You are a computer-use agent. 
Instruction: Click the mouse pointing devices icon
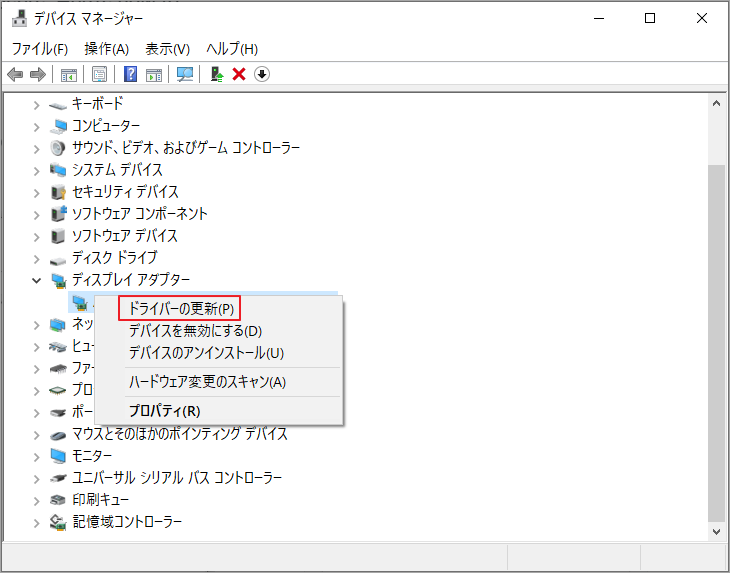[58, 435]
